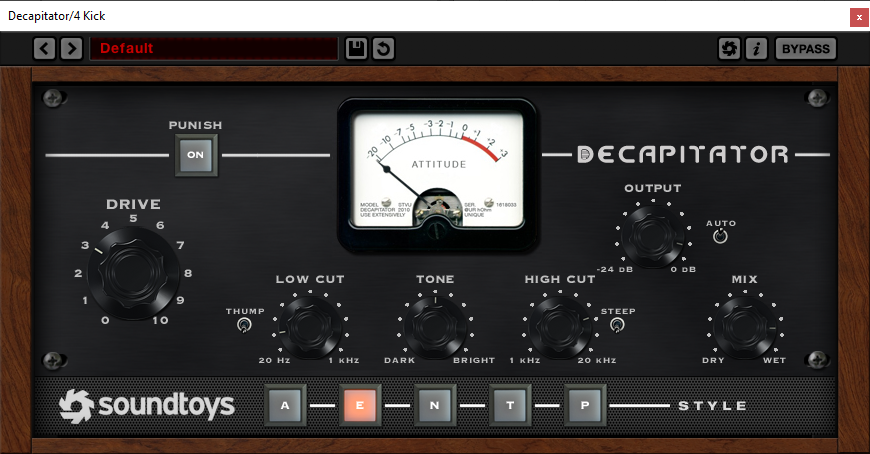The height and width of the screenshot is (454, 870).
Task: Select style N
Action: (x=435, y=405)
